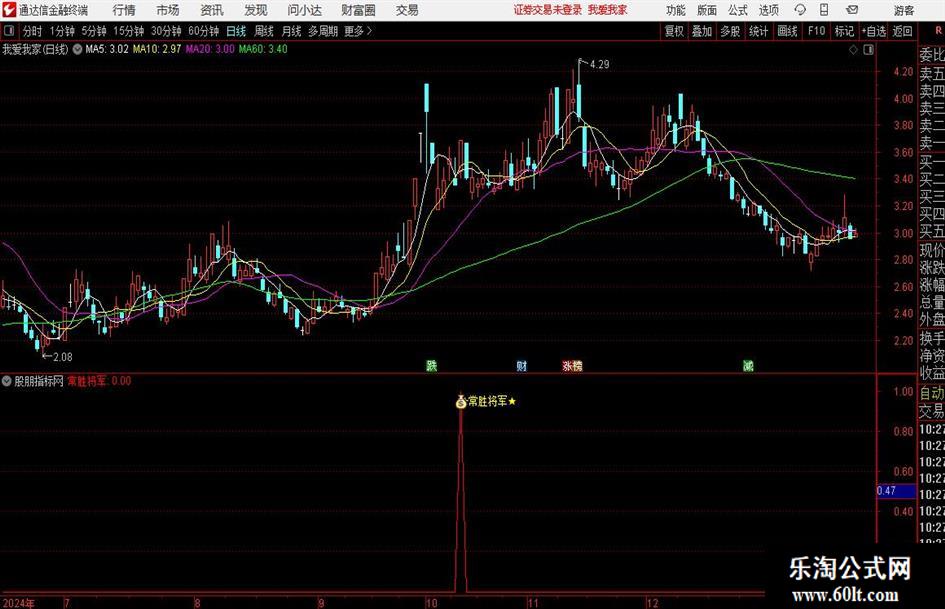The height and width of the screenshot is (609, 945).
Task: Click the money bag signal icon
Action: [461, 401]
